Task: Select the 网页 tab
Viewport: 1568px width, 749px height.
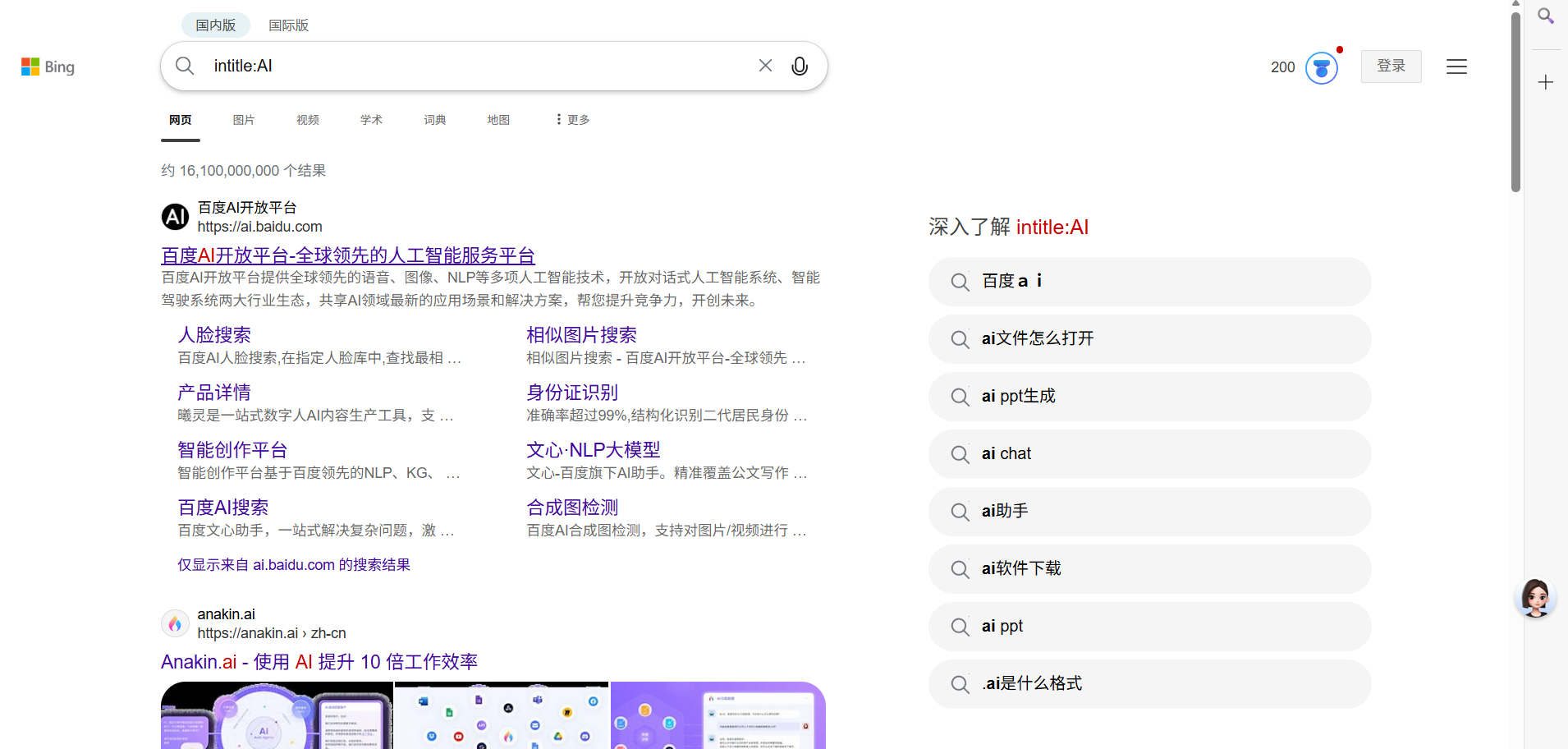Action: [181, 120]
